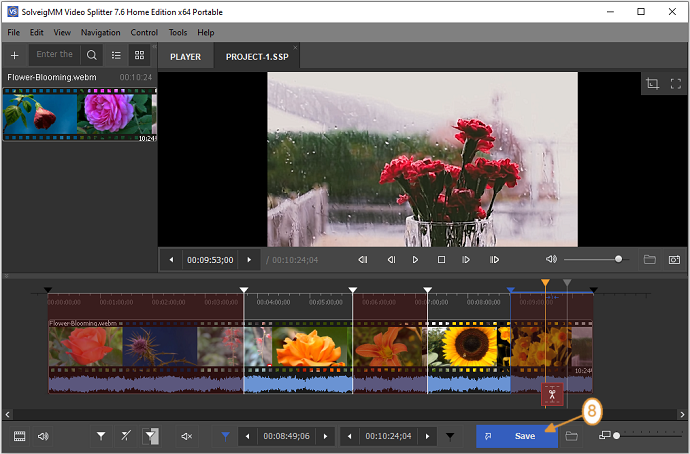This screenshot has width=690, height=454.
Task: Open save options arrow on Save button
Action: click(x=488, y=436)
